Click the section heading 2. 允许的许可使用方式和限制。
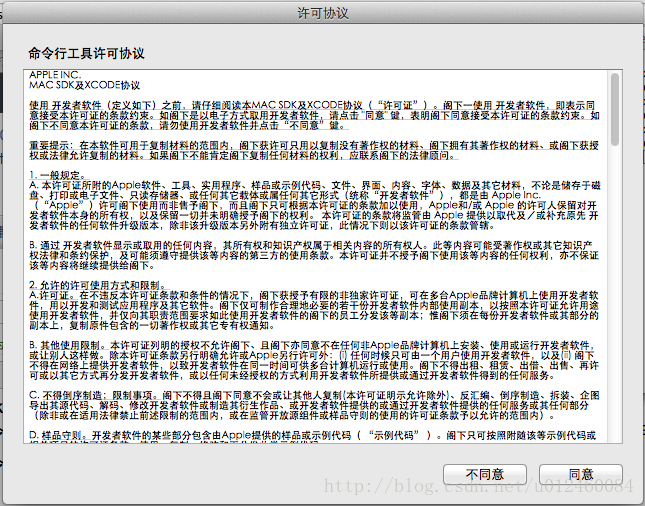 97,285
